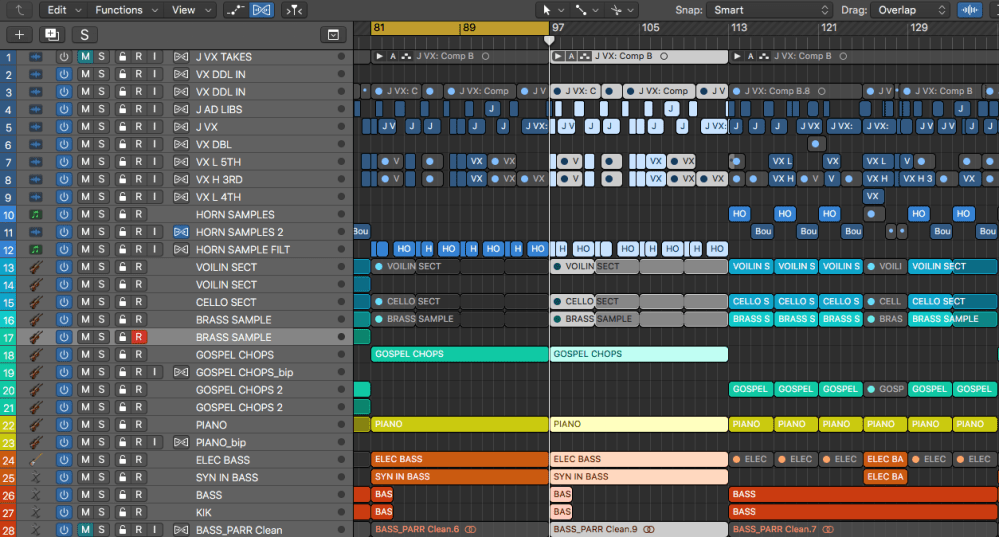
Task: Click the add new track plus button
Action: pyautogui.click(x=20, y=35)
